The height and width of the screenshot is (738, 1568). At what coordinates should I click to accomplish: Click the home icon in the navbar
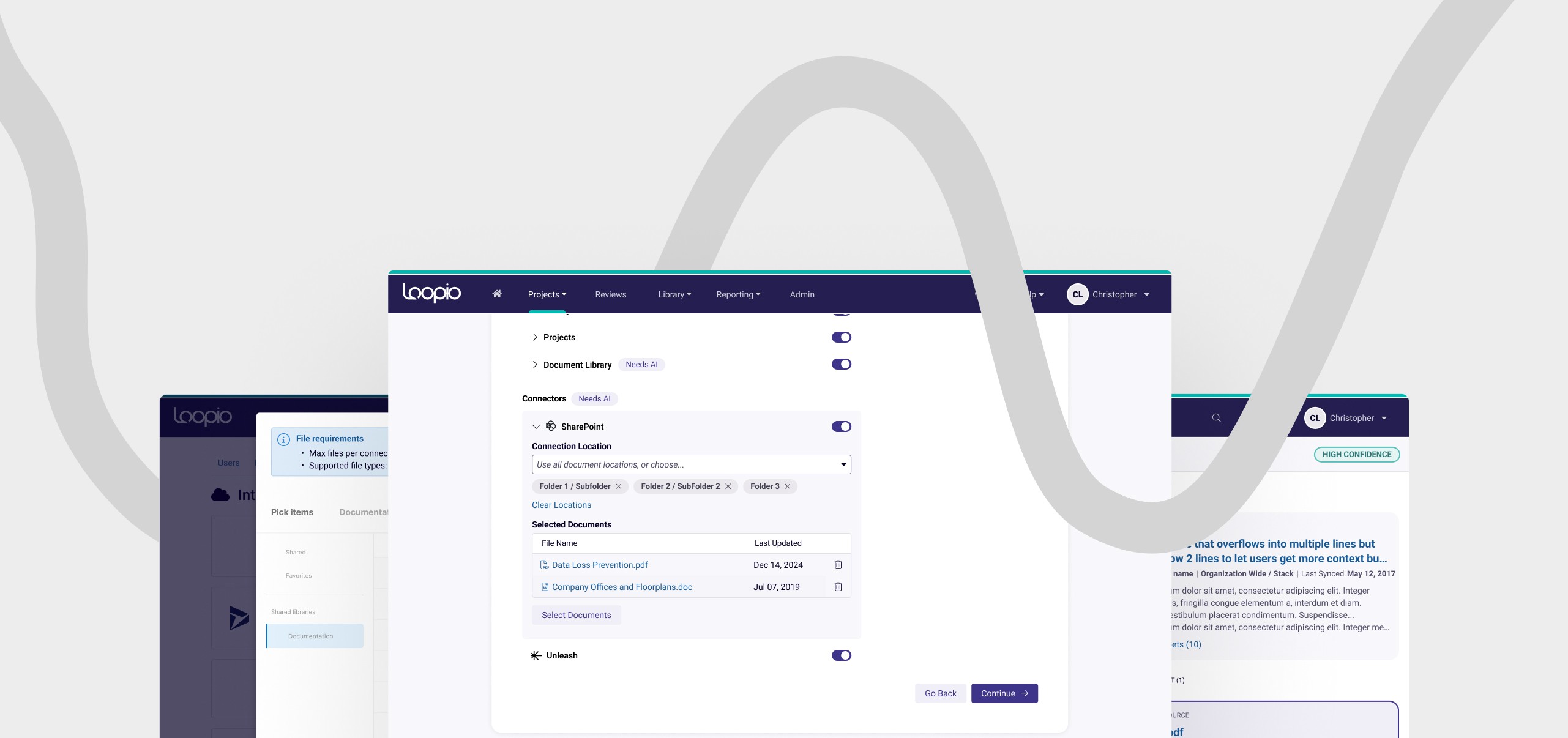497,294
